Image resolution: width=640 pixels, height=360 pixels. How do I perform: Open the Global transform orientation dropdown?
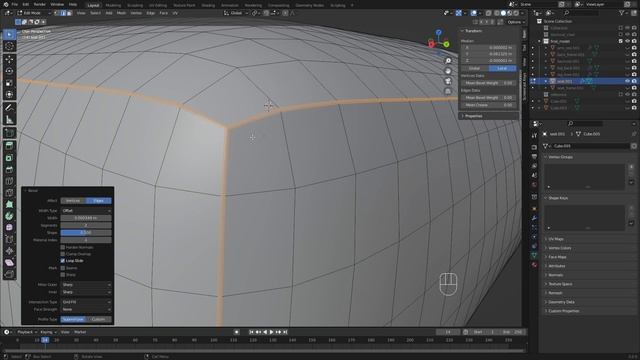point(235,13)
